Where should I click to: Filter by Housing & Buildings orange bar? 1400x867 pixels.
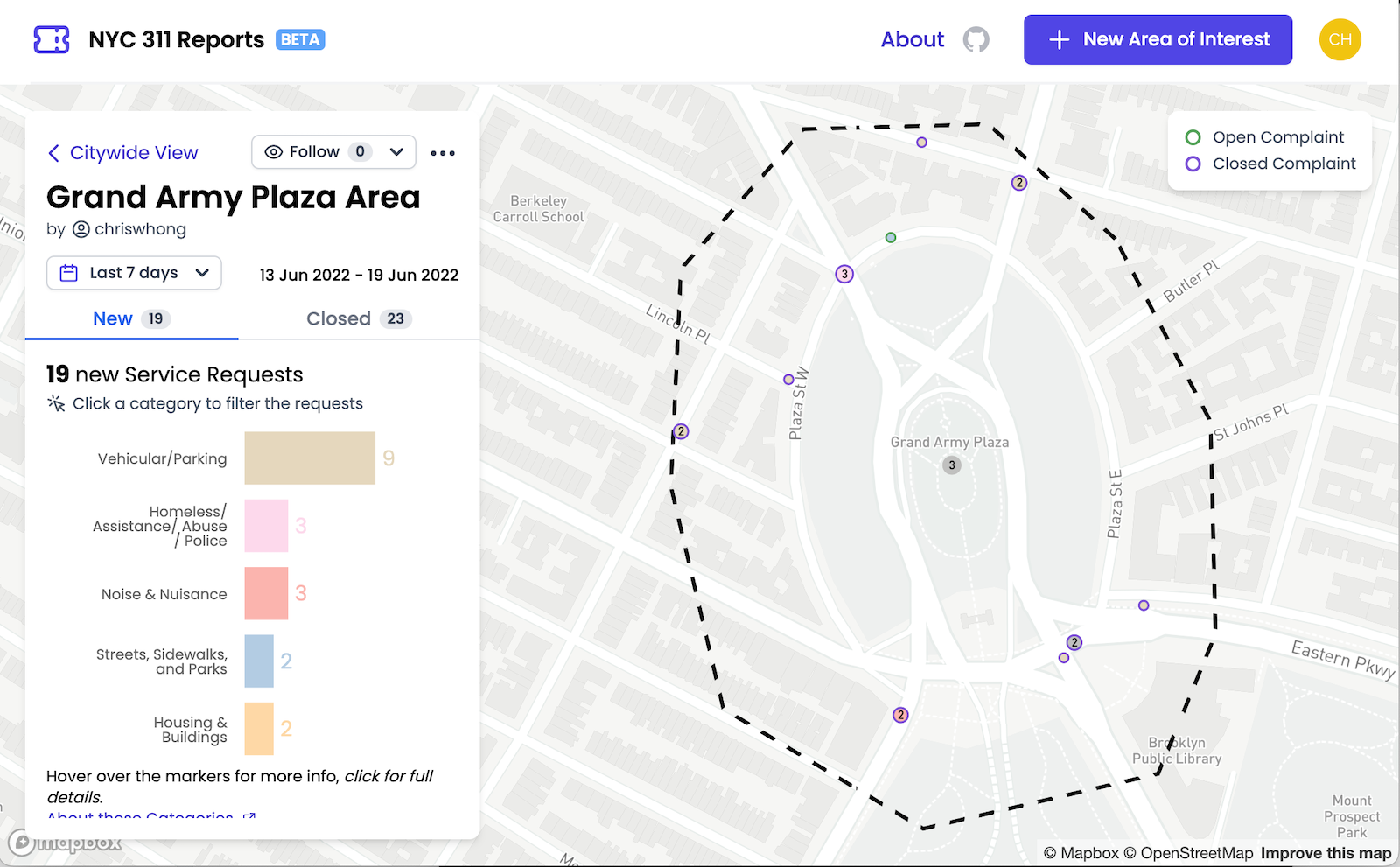(259, 729)
